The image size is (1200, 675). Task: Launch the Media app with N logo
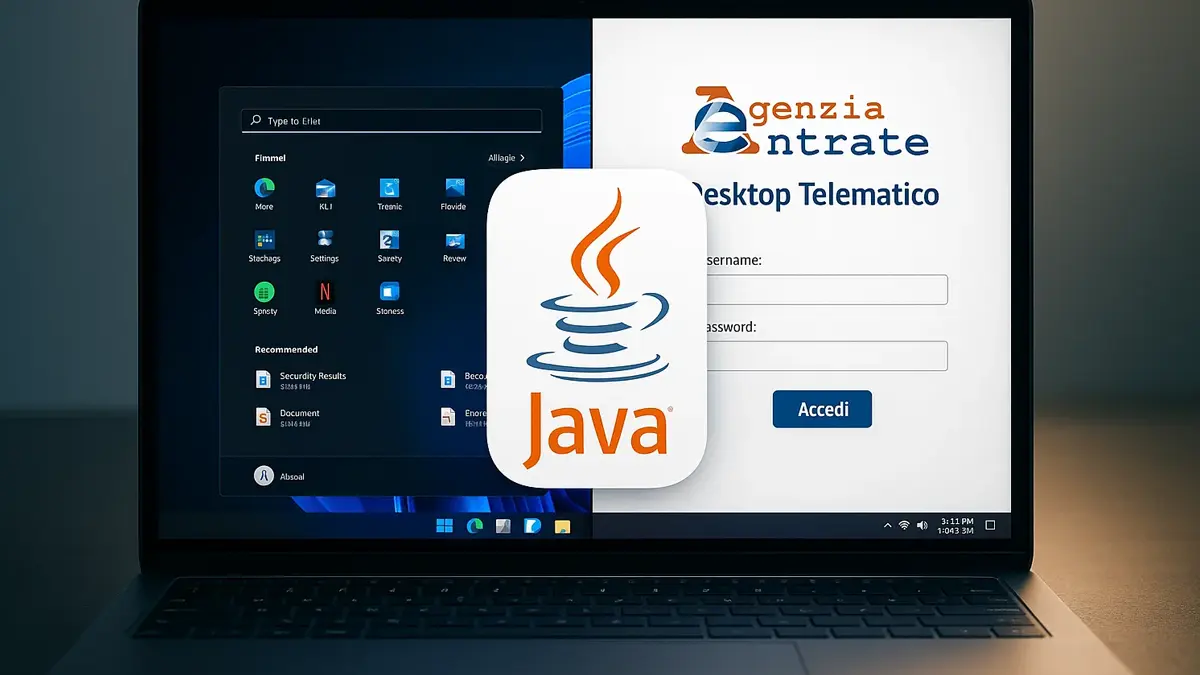[325, 292]
